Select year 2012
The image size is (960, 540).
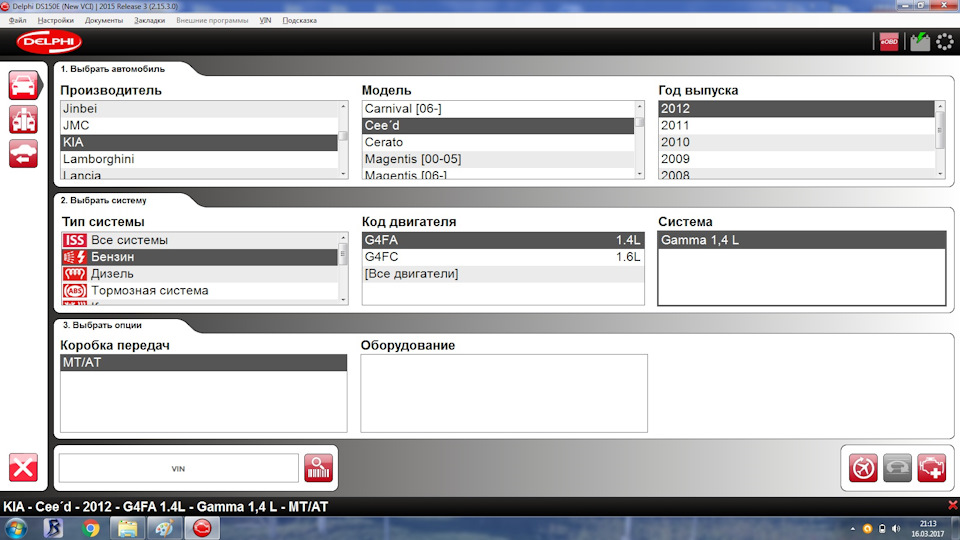click(x=797, y=108)
